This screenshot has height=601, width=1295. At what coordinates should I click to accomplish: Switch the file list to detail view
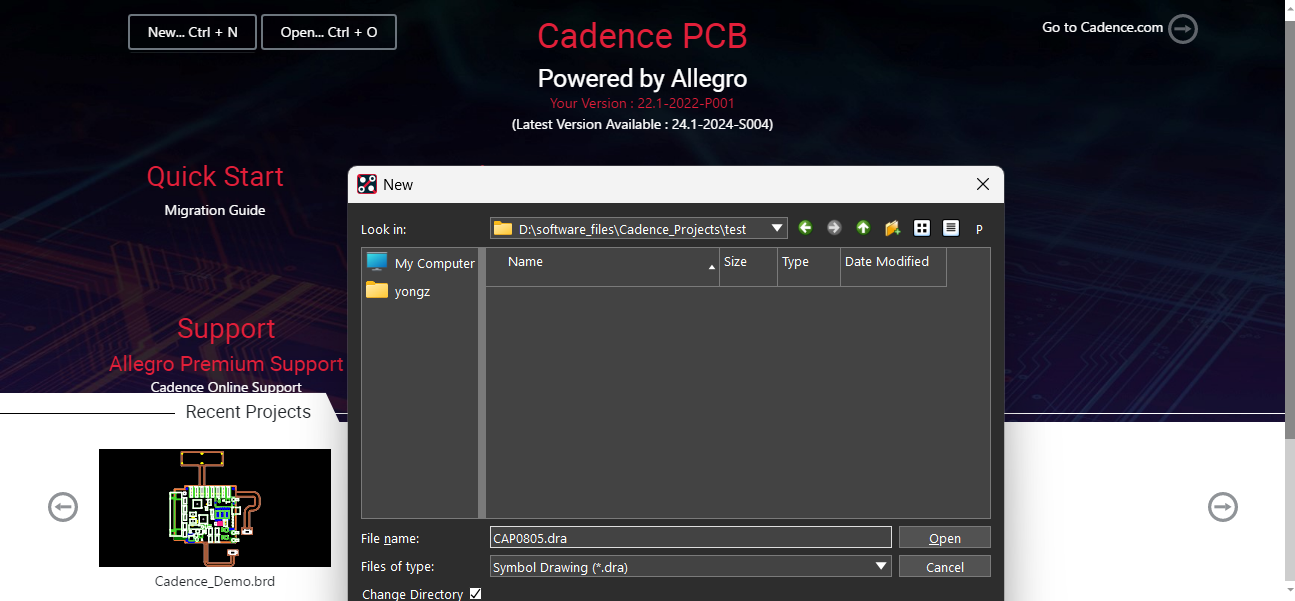951,228
